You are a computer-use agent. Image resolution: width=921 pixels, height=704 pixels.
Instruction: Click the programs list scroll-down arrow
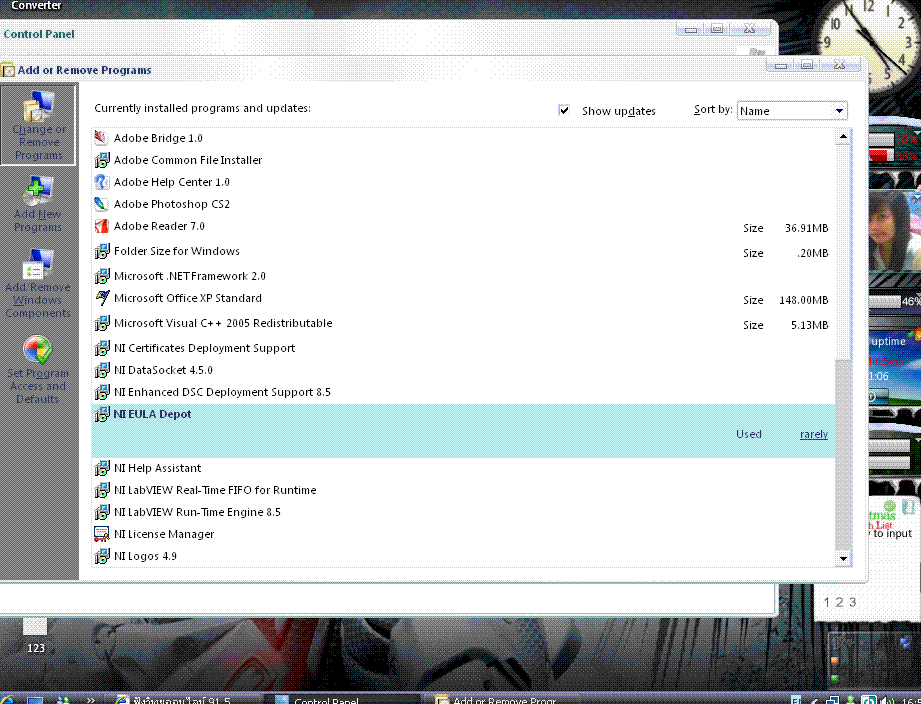click(843, 558)
